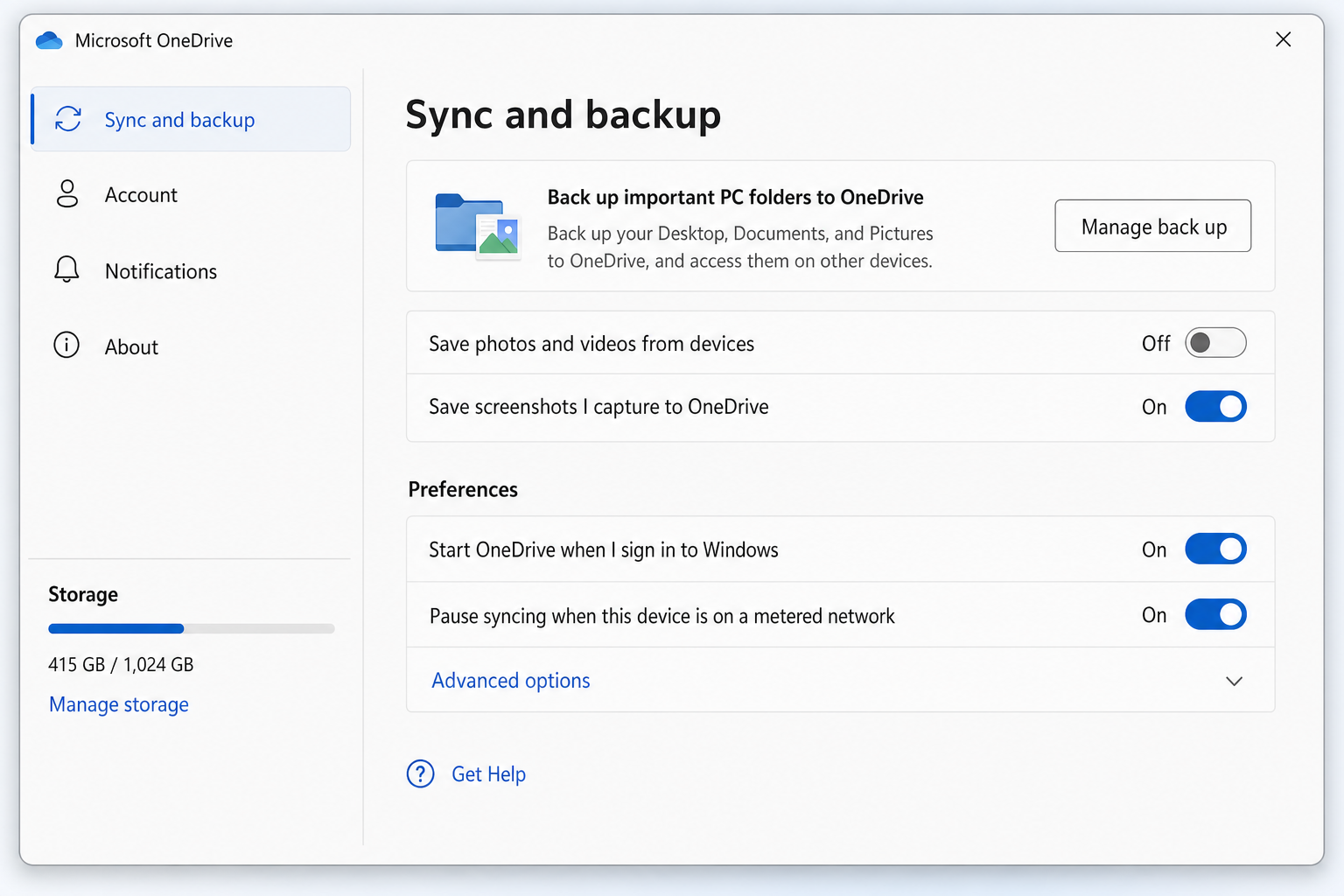1344x896 pixels.
Task: Click Start OneDrive when I sign in label
Action: pos(604,550)
